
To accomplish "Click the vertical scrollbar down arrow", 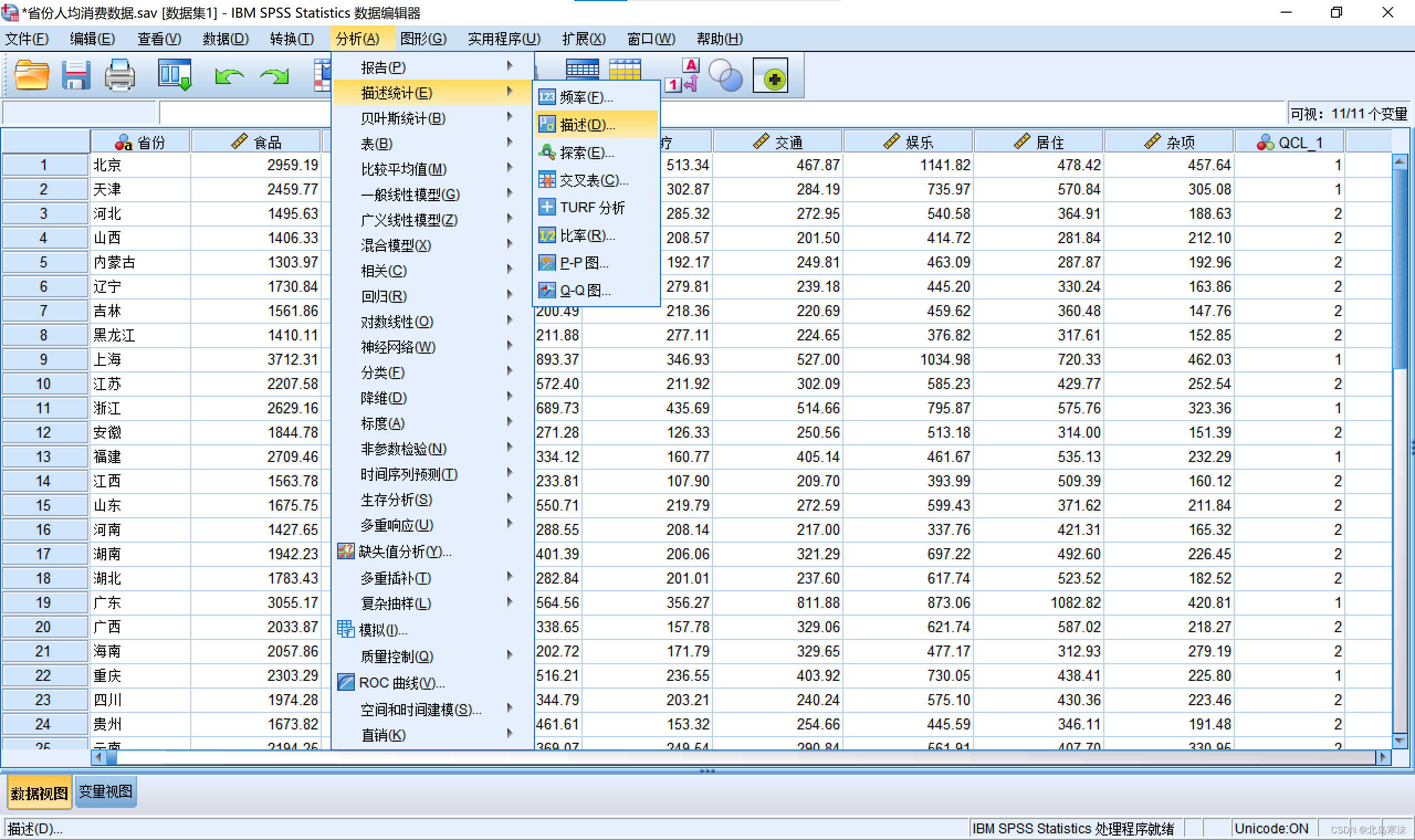I will (1399, 740).
